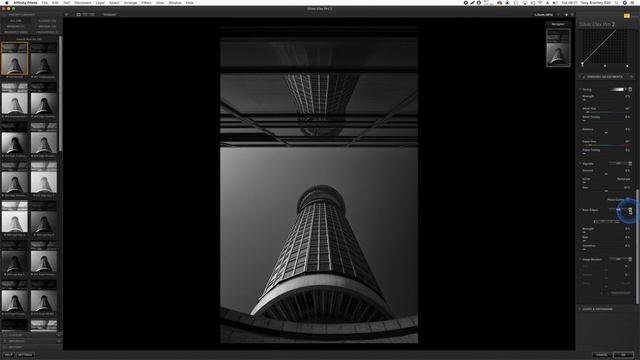The image size is (640, 360).
Task: Reset Finishing Adjustments with the arrow icon
Action: 631,77
